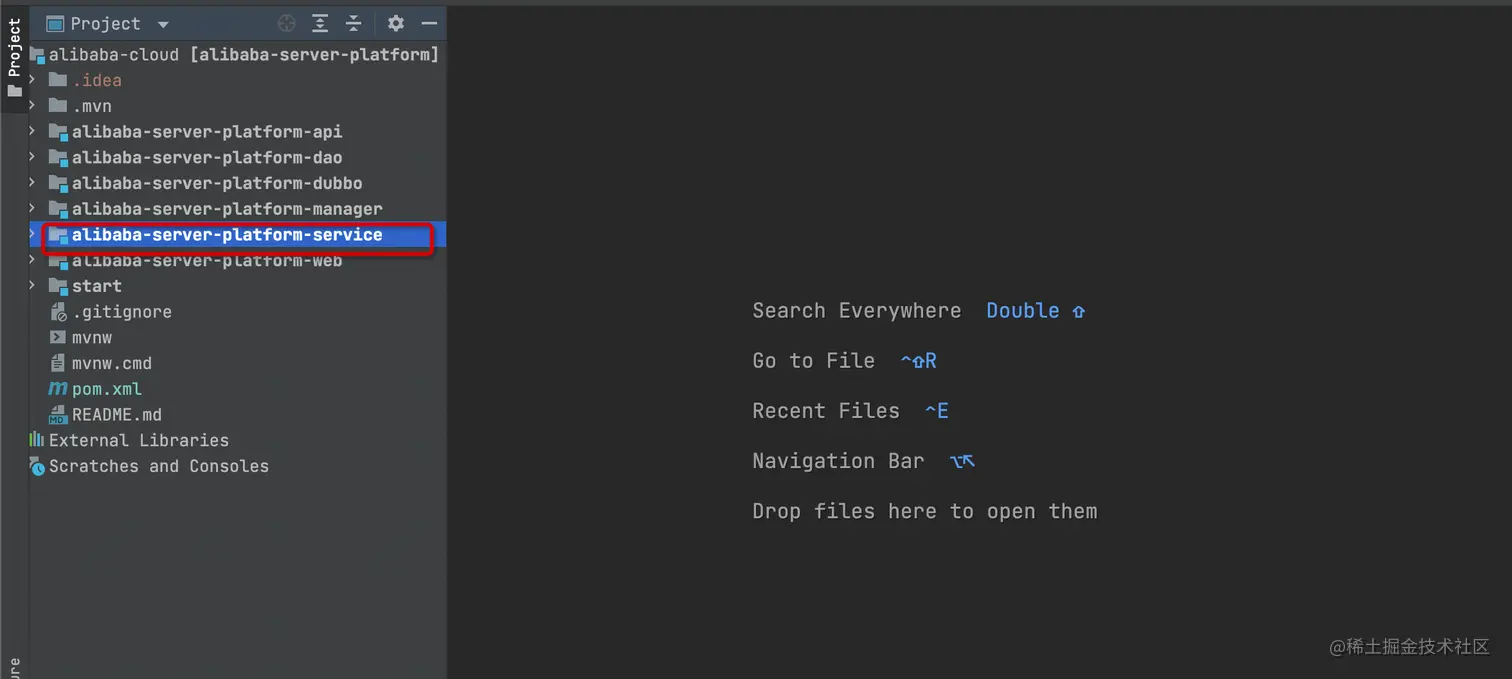Click Search Everywhere hint text
1512x679 pixels.
coord(857,311)
